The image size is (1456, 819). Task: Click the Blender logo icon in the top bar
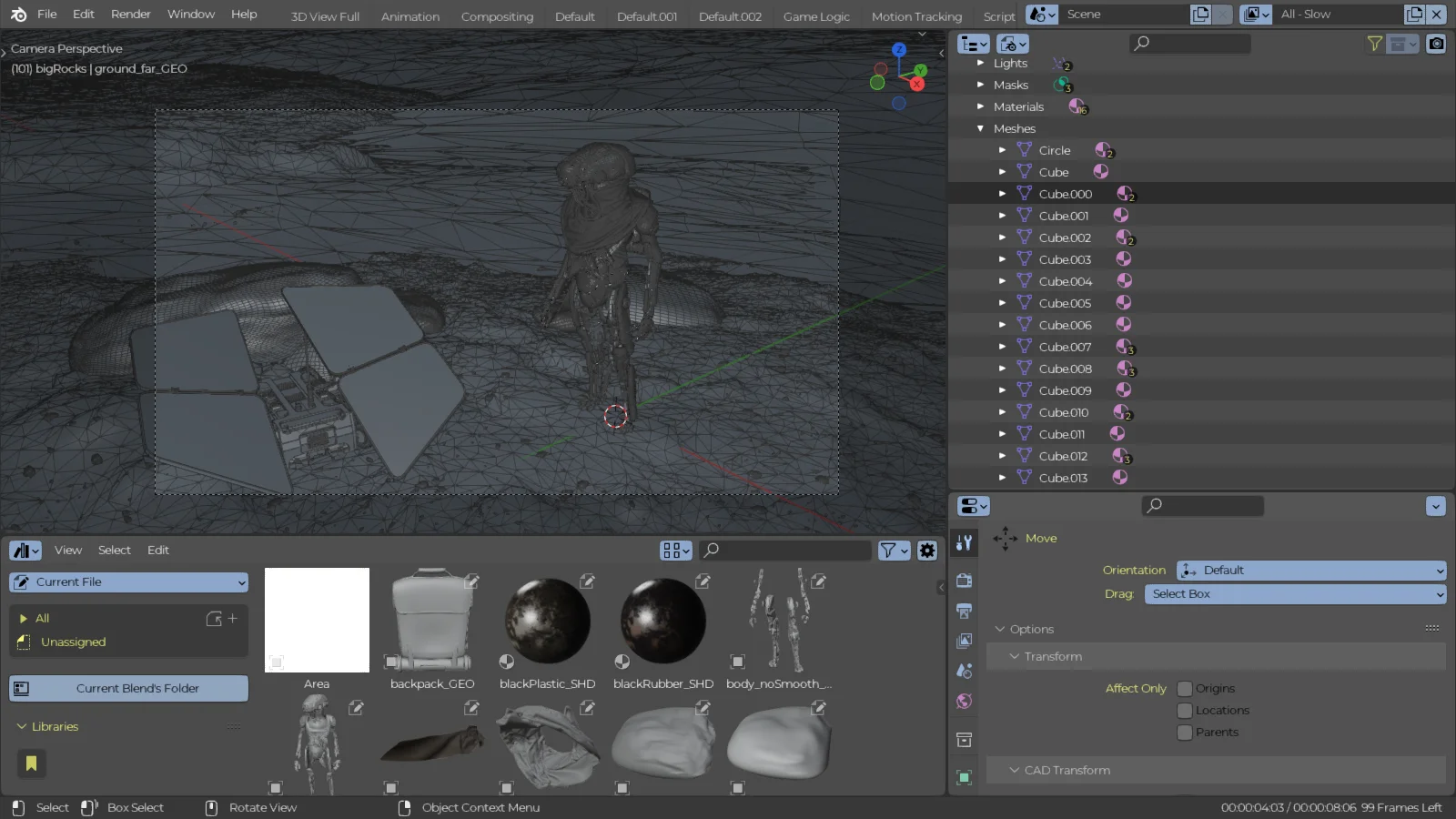click(19, 14)
